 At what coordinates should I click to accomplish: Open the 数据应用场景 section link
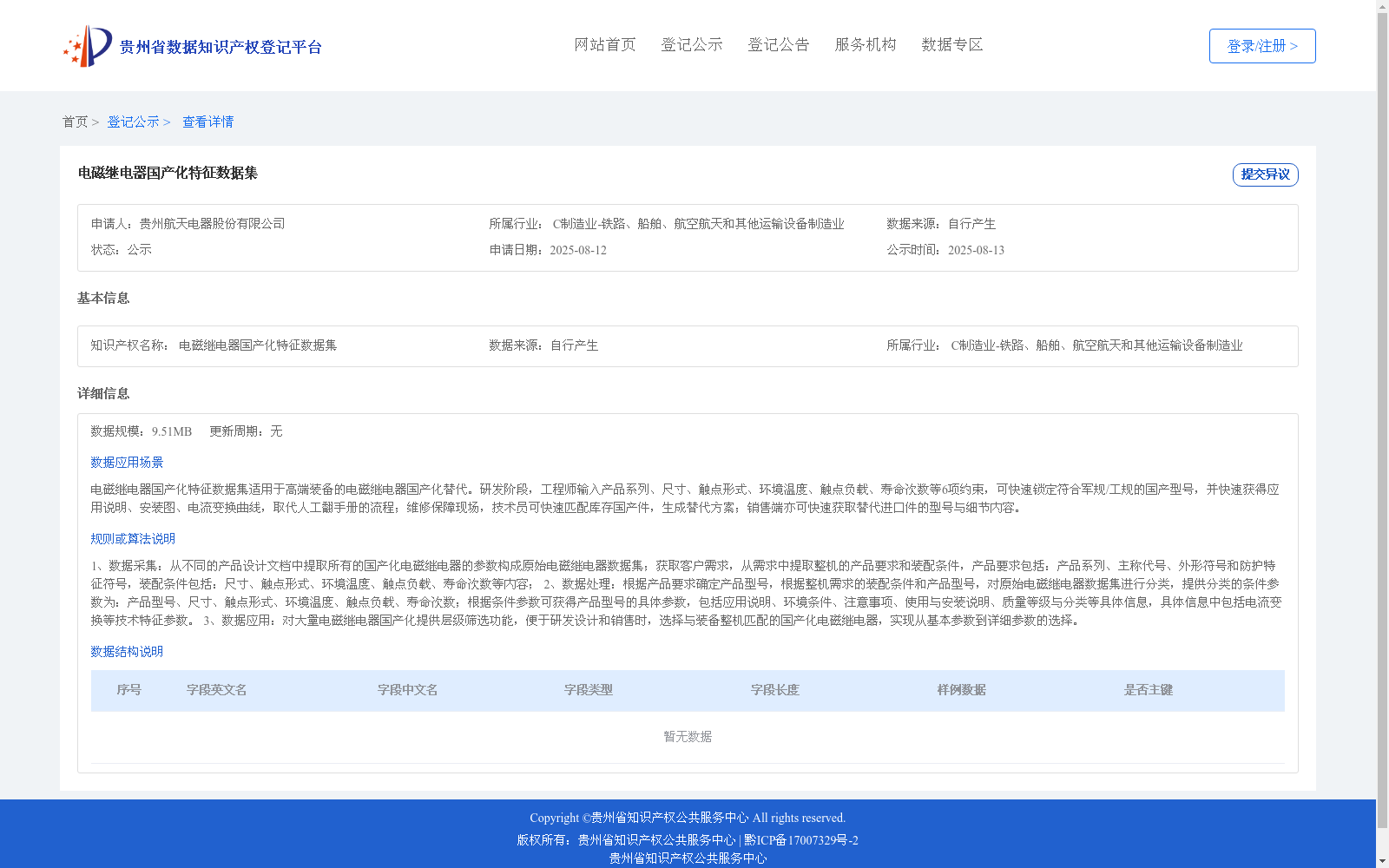pyautogui.click(x=125, y=463)
